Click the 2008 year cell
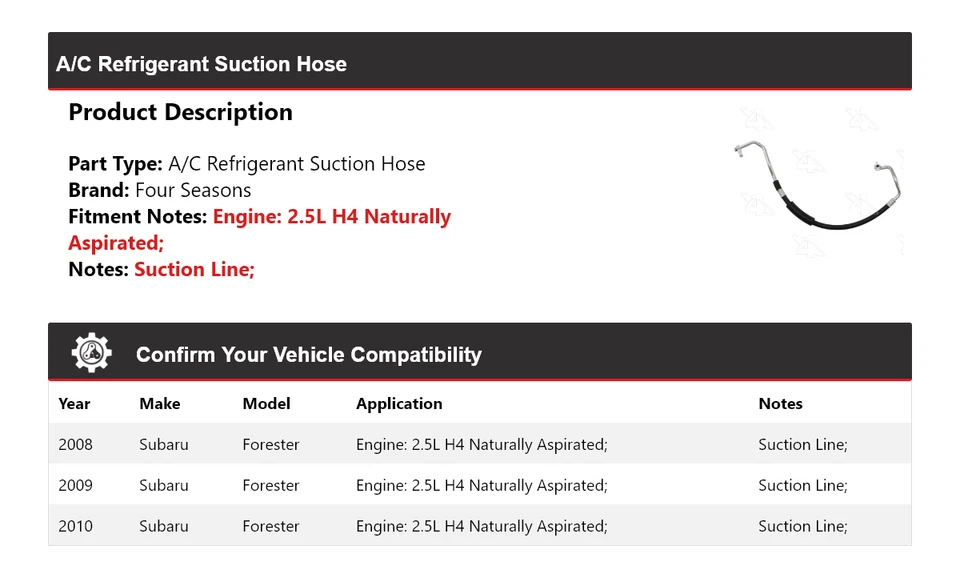Image resolution: width=960 pixels, height=578 pixels. [75, 445]
